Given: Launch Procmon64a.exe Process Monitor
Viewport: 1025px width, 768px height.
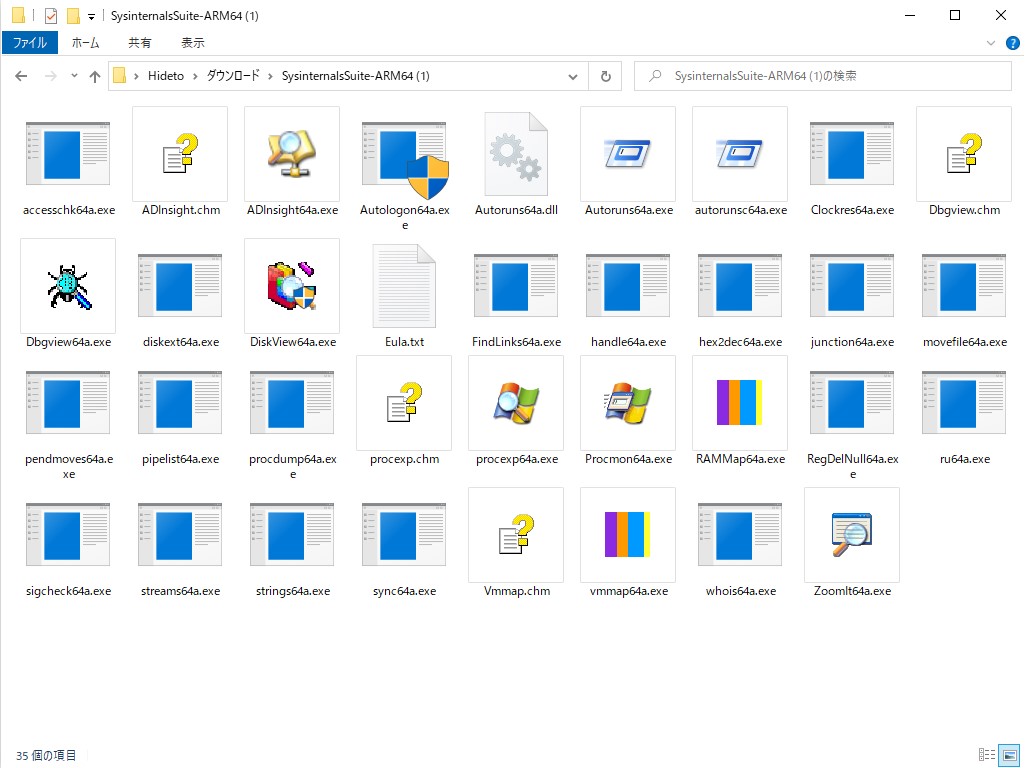Looking at the screenshot, I should click(x=627, y=403).
